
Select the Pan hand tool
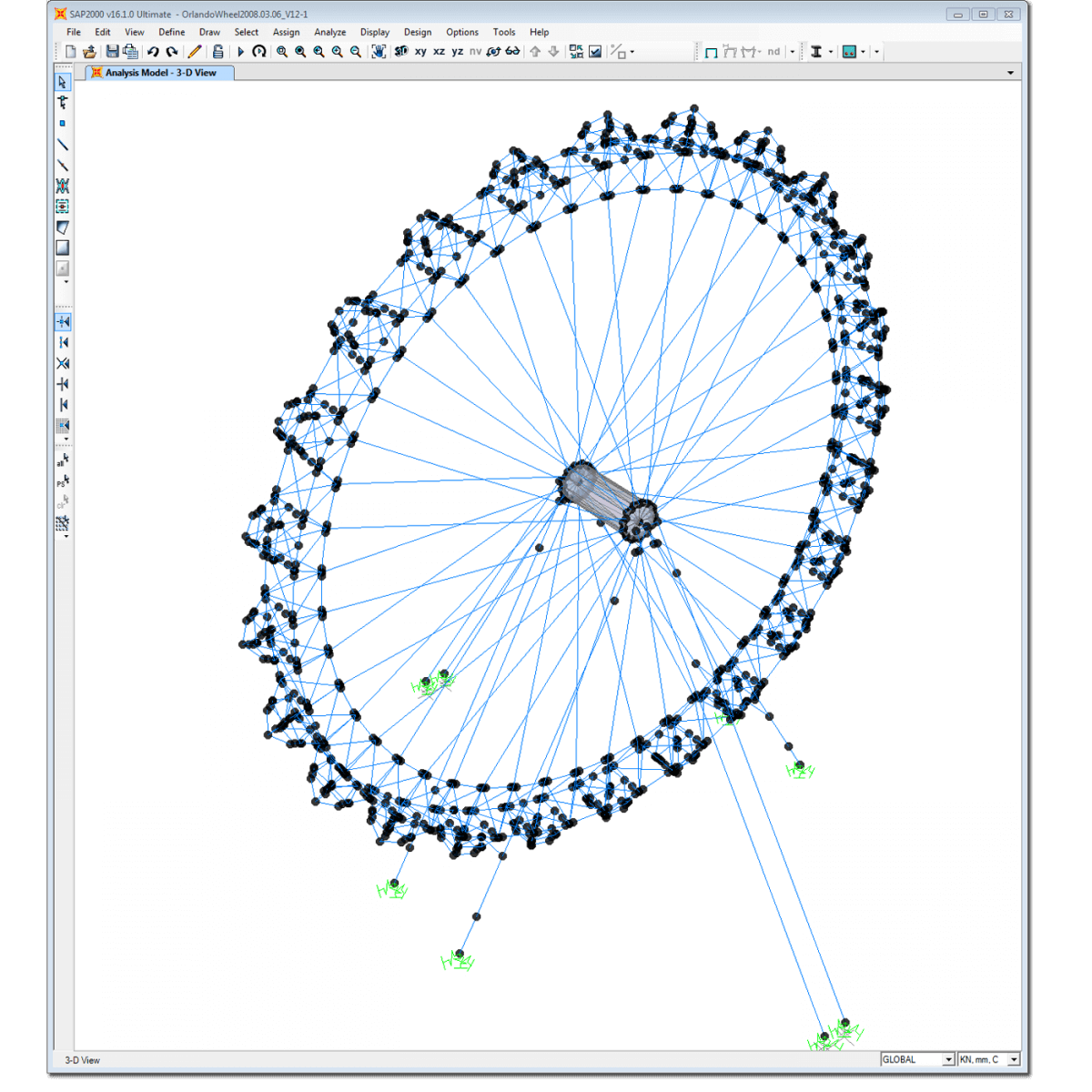tap(379, 52)
